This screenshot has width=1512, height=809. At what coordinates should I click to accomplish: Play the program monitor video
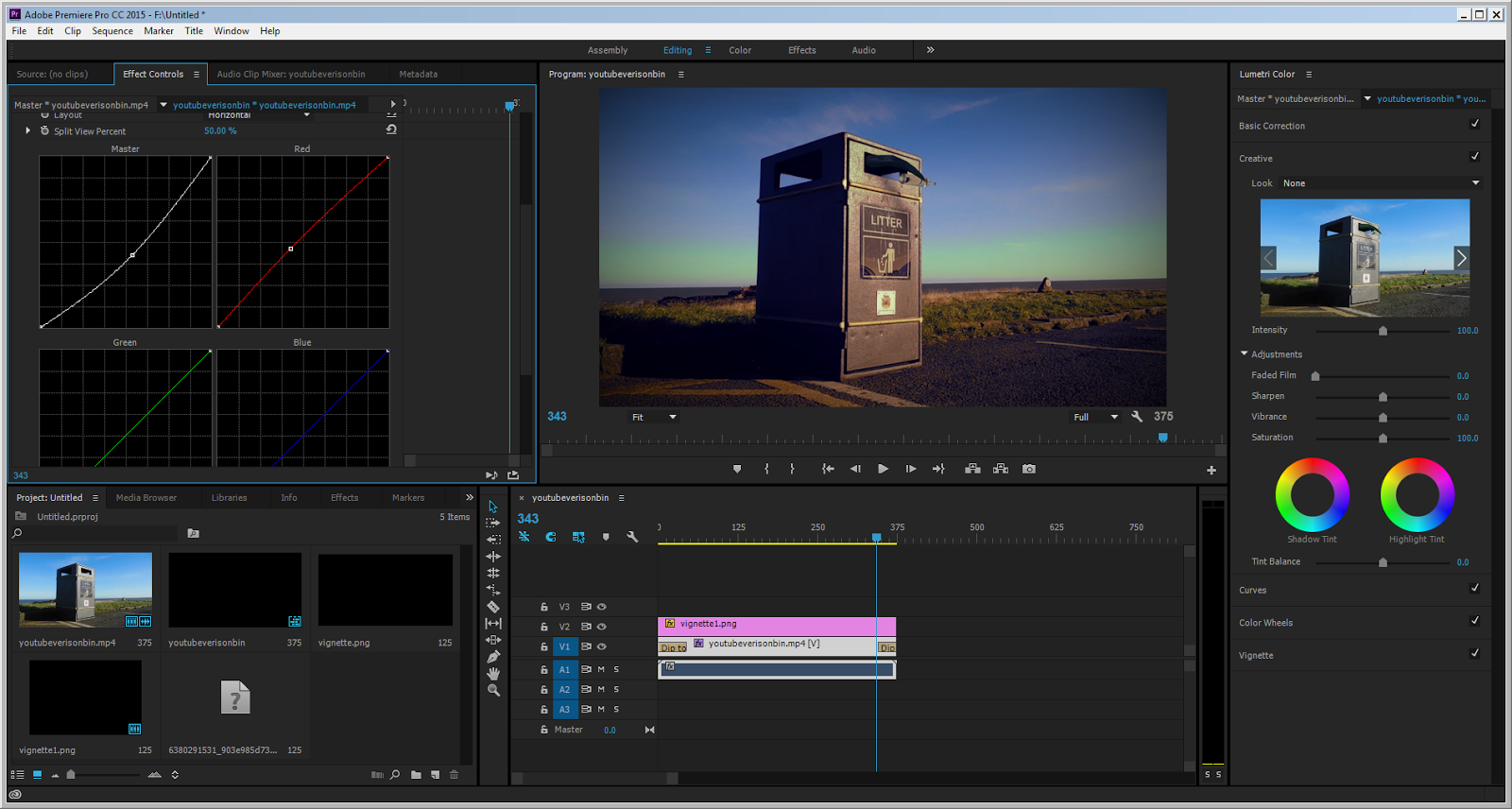883,469
